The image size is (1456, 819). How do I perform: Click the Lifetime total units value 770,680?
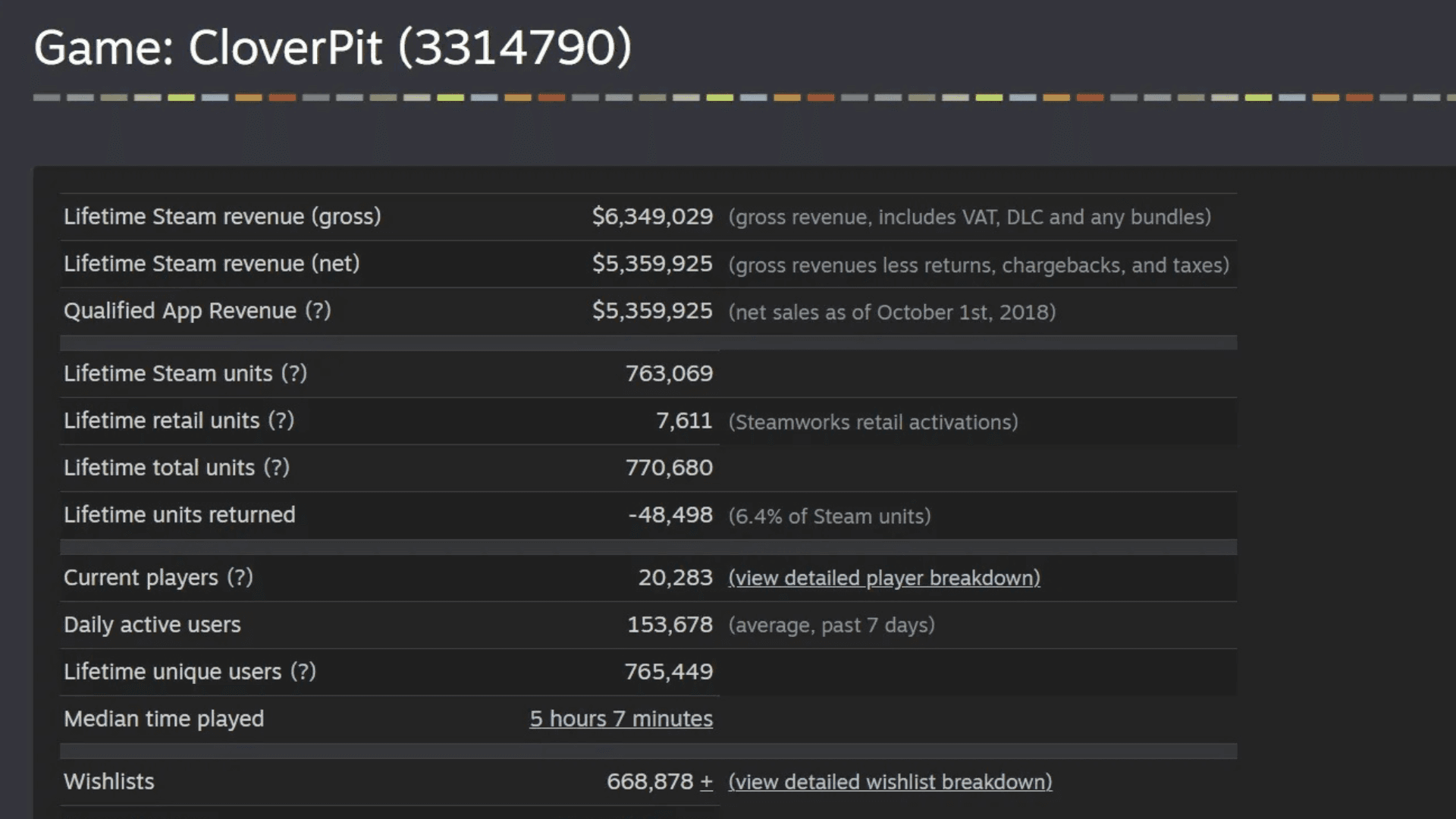(x=669, y=468)
